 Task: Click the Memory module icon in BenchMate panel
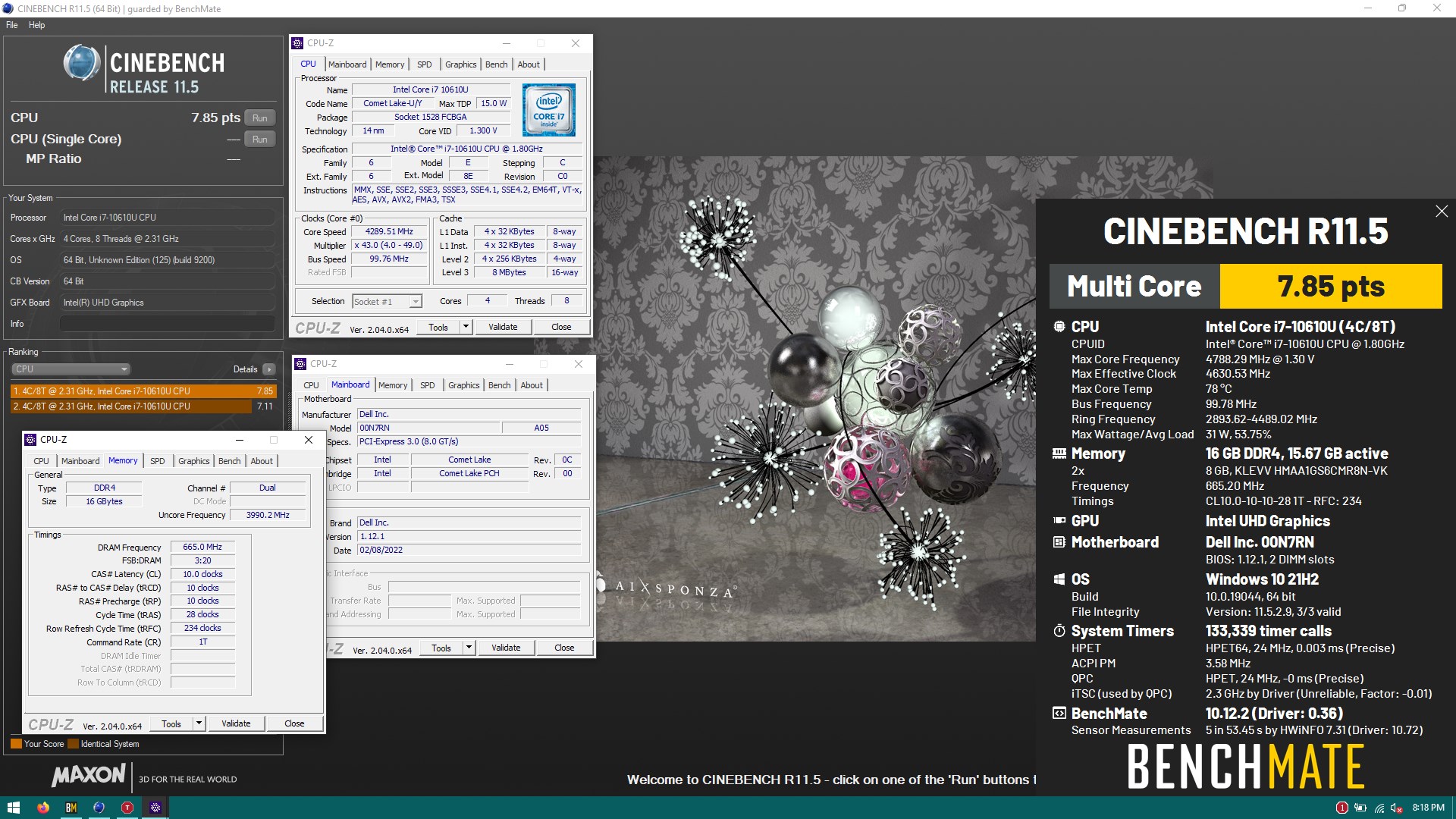pyautogui.click(x=1059, y=453)
